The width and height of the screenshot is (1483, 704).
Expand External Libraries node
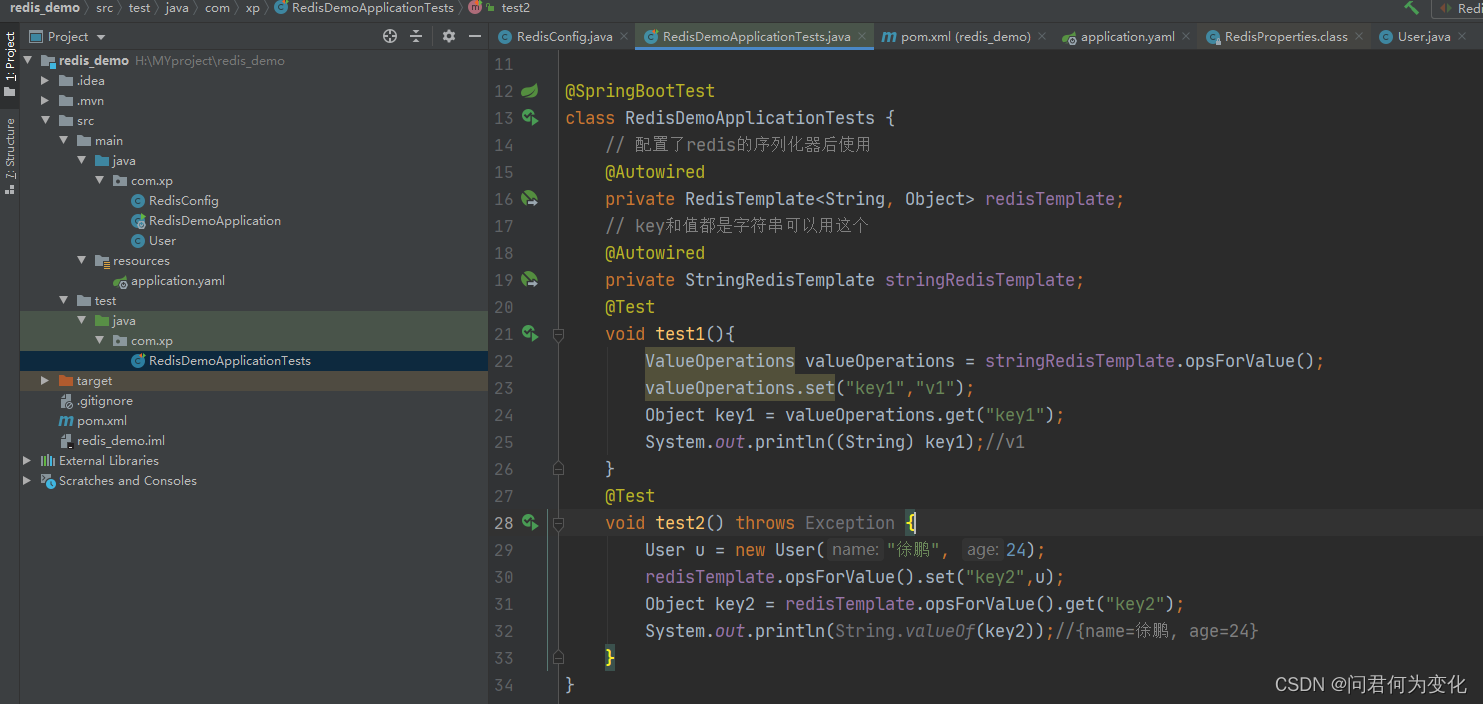27,461
